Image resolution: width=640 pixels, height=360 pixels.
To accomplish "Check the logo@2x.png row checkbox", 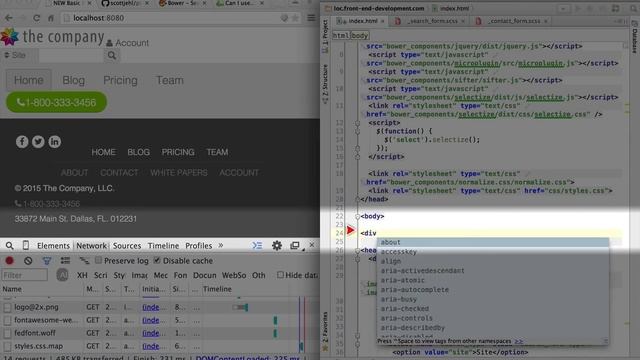I will (7, 307).
